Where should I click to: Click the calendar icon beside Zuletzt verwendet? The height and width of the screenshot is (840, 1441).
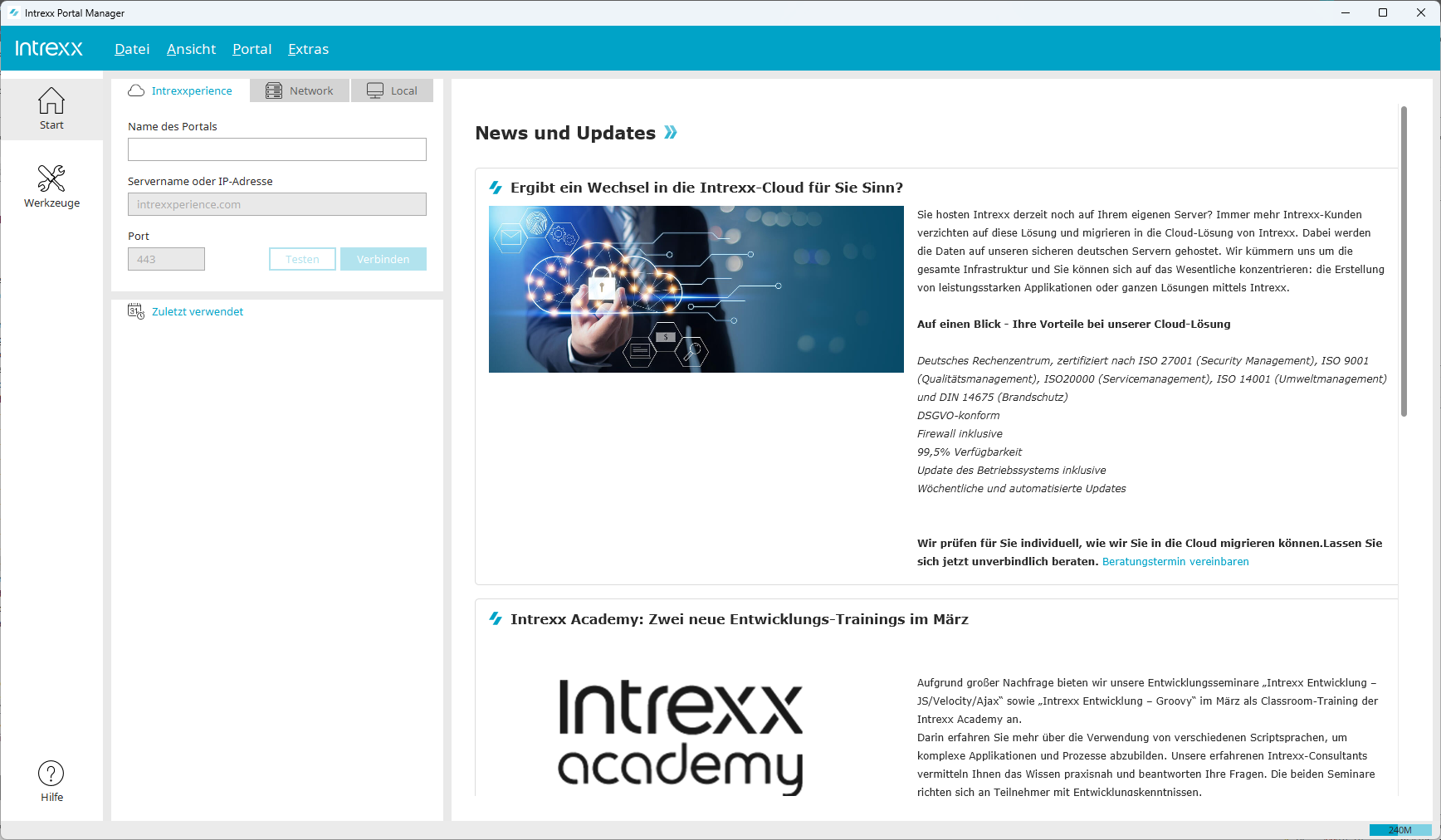click(x=136, y=311)
